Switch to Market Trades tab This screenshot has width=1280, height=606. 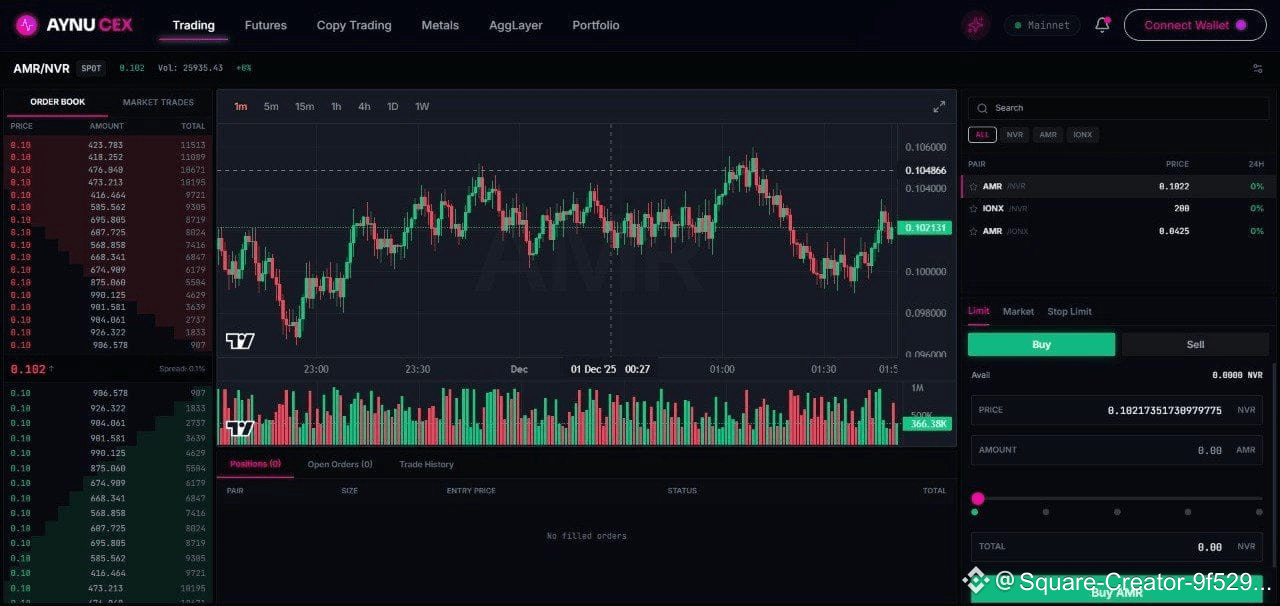(x=158, y=102)
